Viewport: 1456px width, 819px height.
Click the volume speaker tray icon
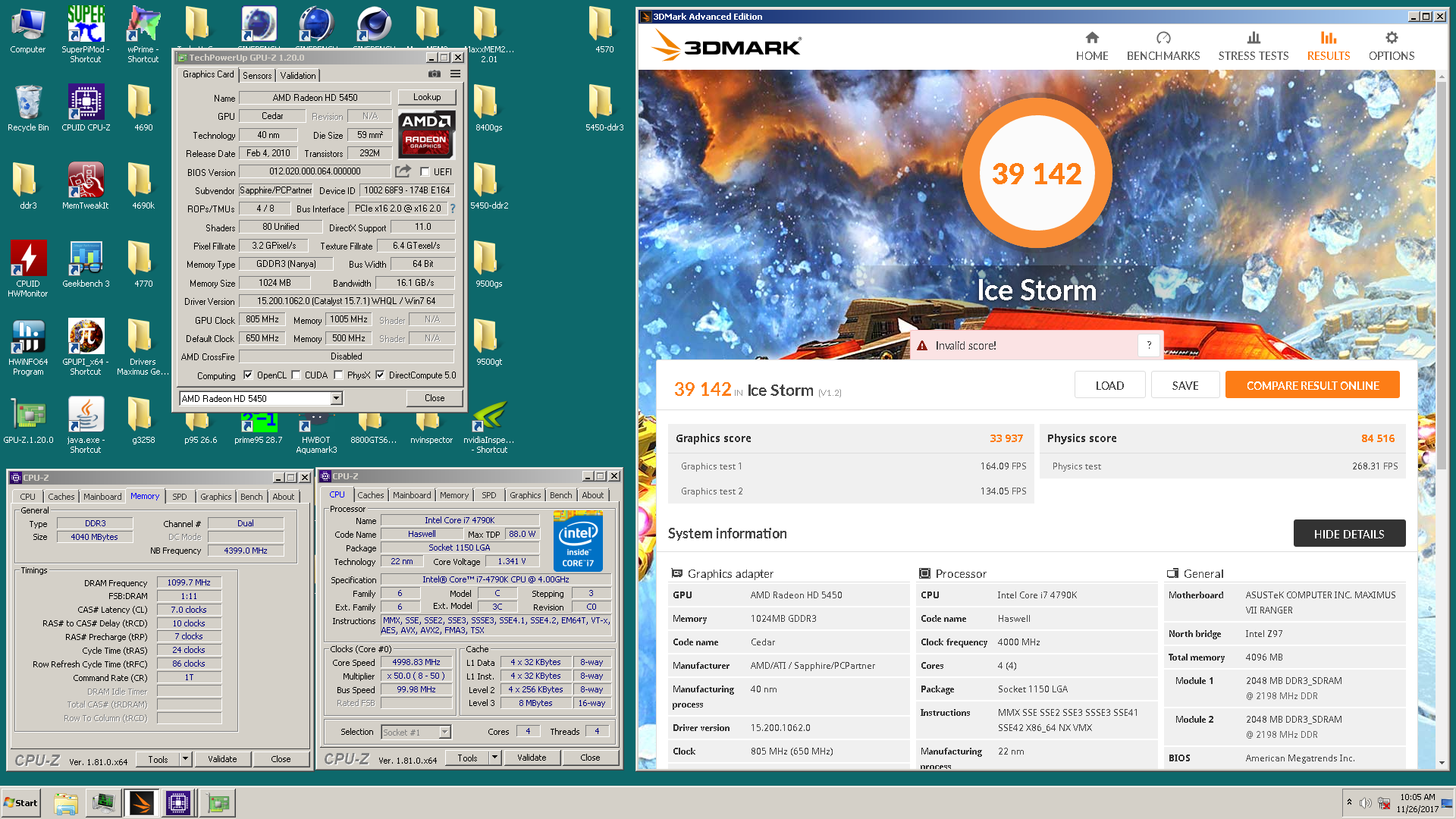[x=1365, y=803]
